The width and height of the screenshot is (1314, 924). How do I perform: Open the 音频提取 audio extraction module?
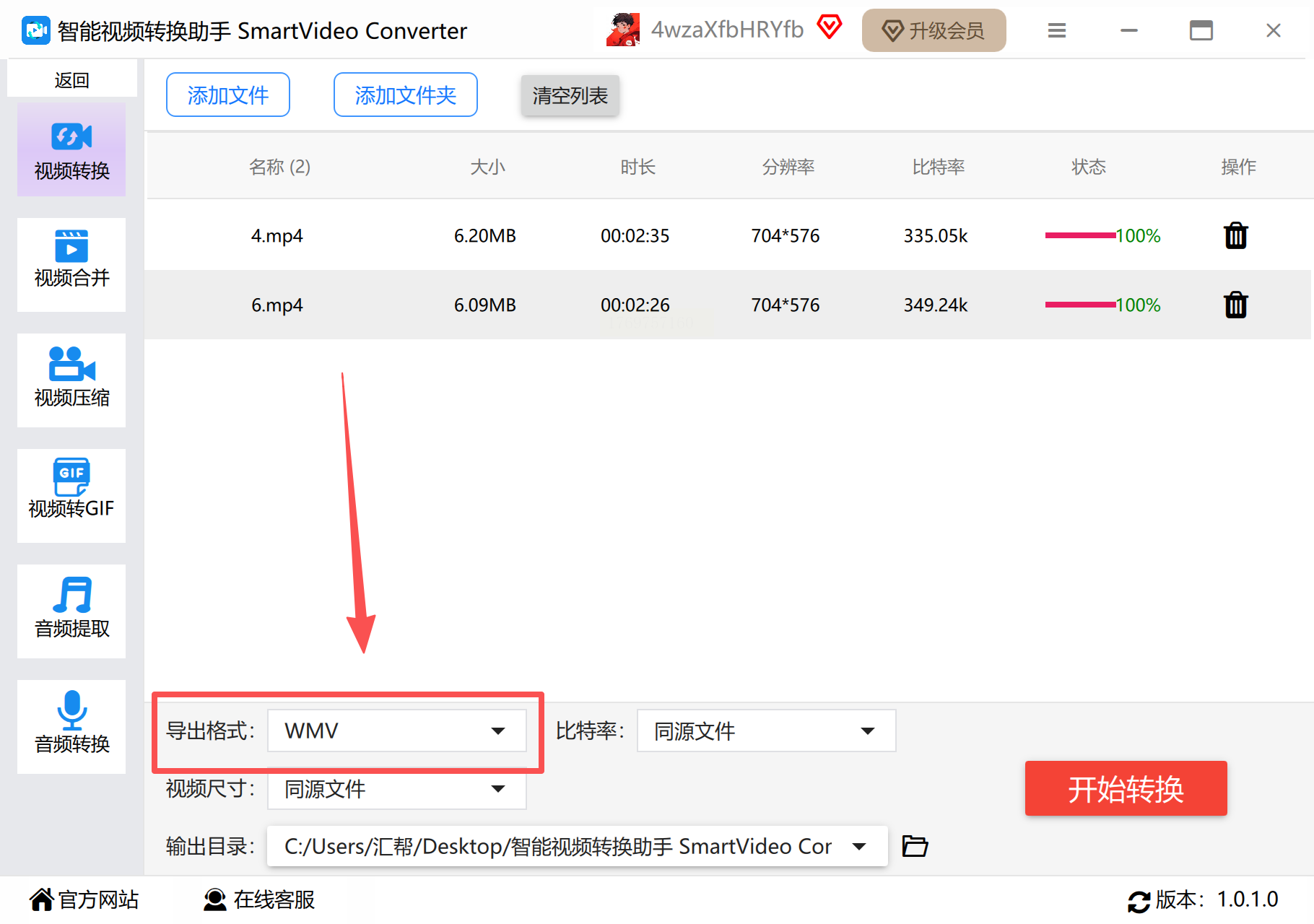(71, 611)
